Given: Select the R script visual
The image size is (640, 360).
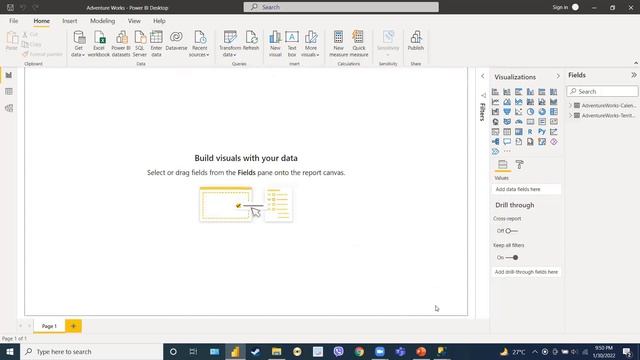Looking at the screenshot, I should click(x=530, y=131).
